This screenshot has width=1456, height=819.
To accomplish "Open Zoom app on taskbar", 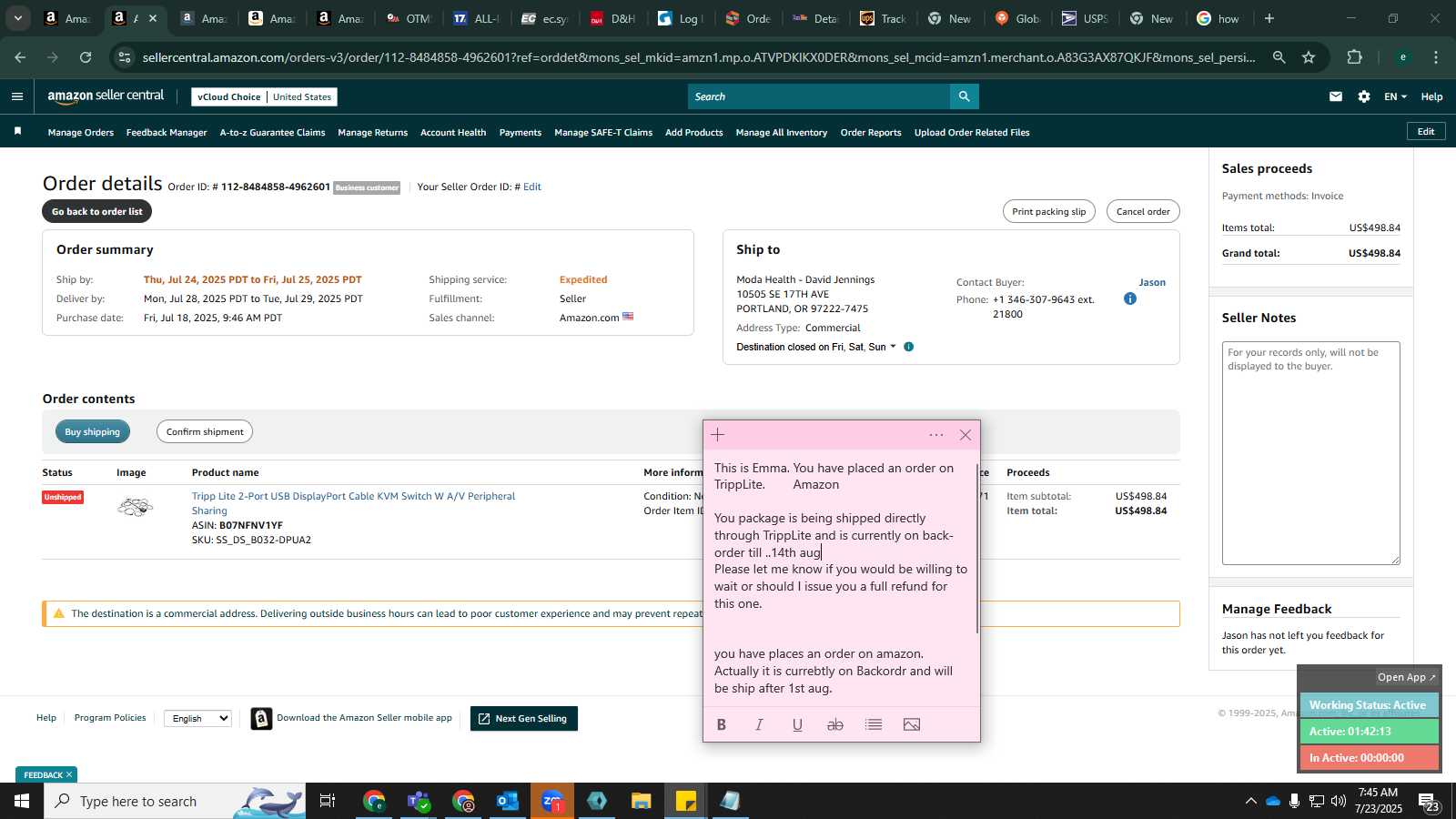I will 551,801.
